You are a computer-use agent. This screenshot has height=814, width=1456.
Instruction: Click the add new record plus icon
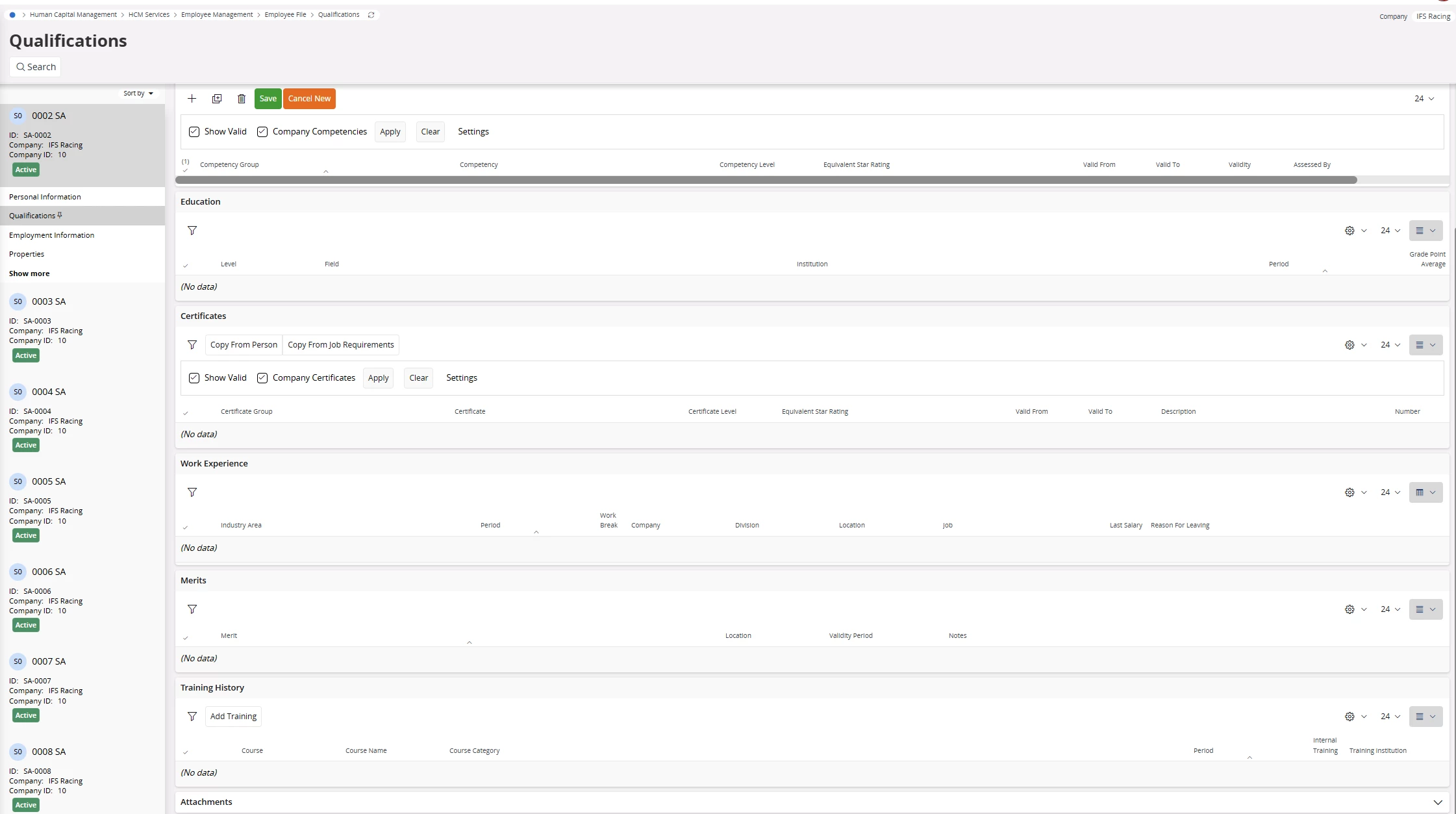(192, 99)
